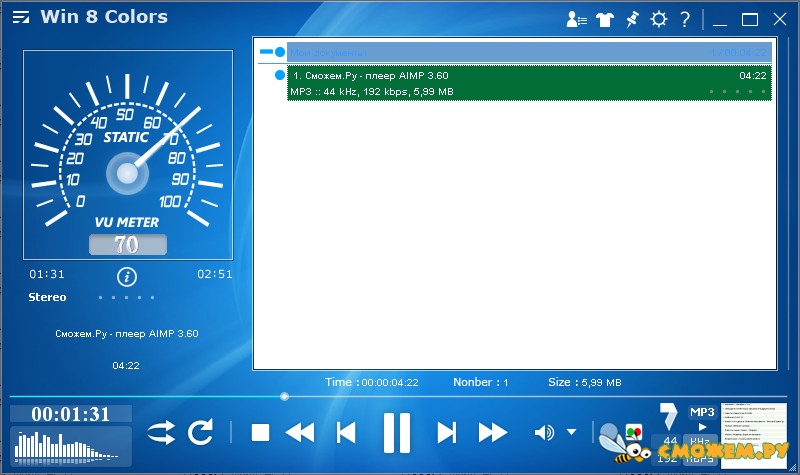Screen dimensions: 800x475
Task: Click the small play arrow below MP3
Action: [x=703, y=427]
